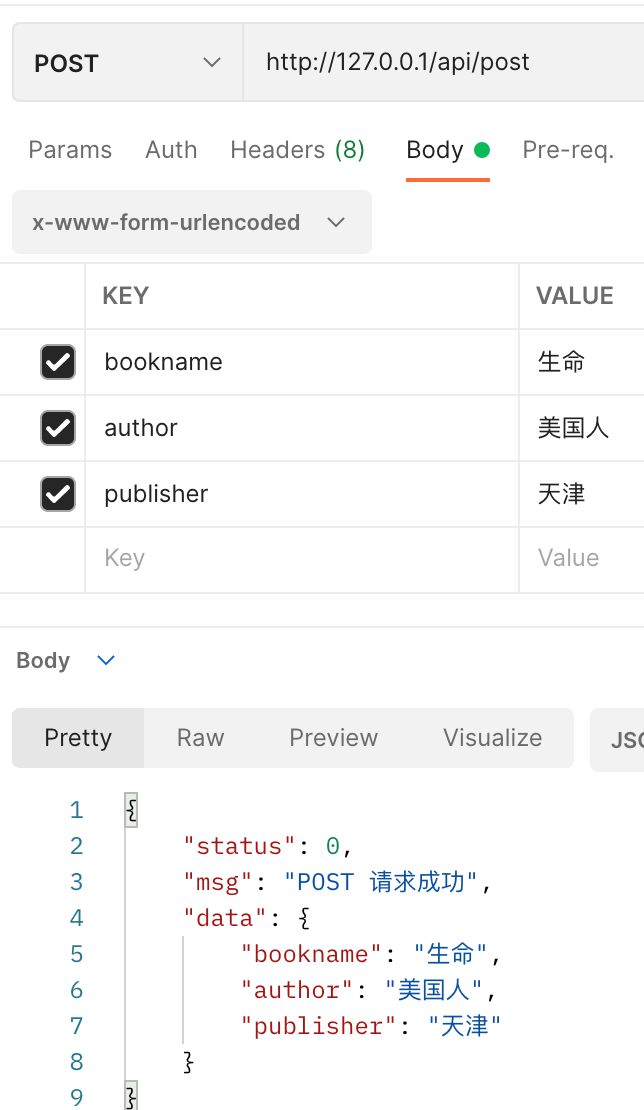This screenshot has height=1110, width=644.
Task: Collapse the JSON root object fold marker
Action: (131, 809)
